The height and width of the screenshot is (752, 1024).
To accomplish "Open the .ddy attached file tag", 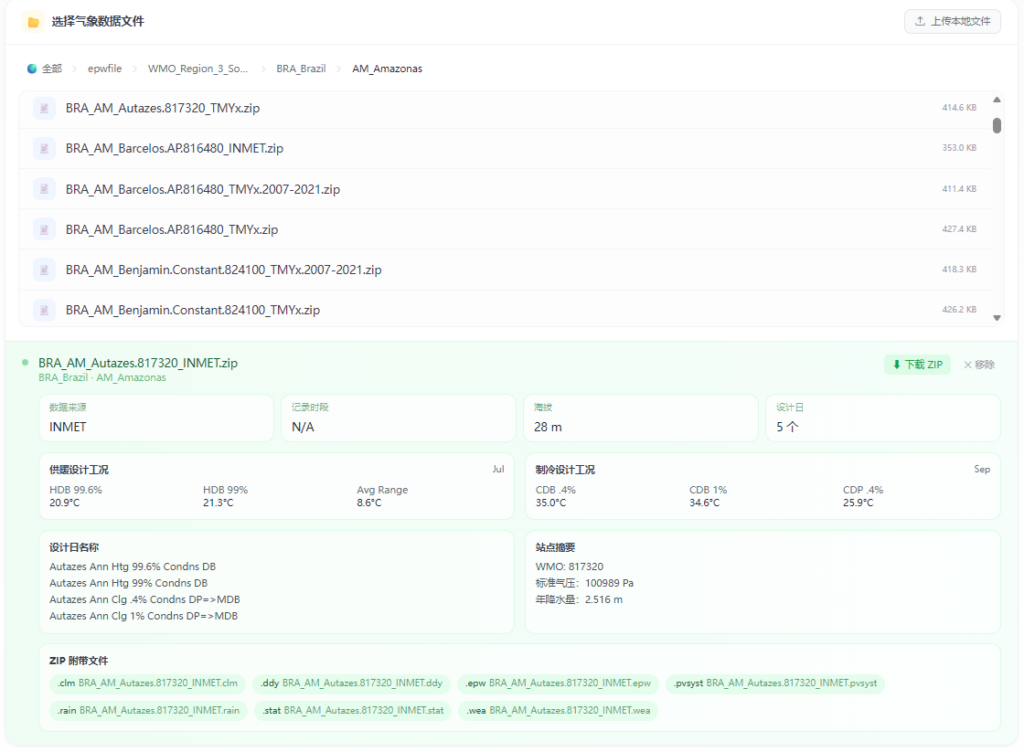I will 350,684.
